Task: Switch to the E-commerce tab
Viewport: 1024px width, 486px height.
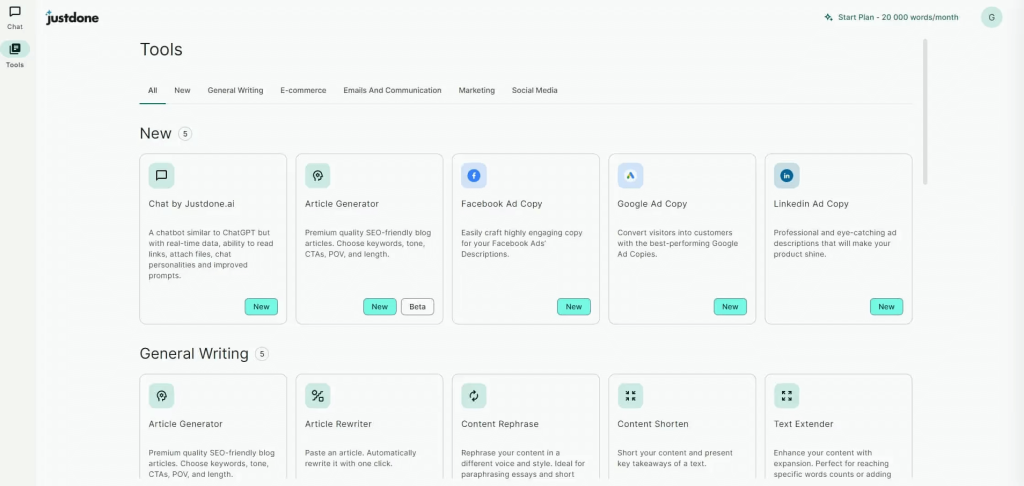Action: 303,90
